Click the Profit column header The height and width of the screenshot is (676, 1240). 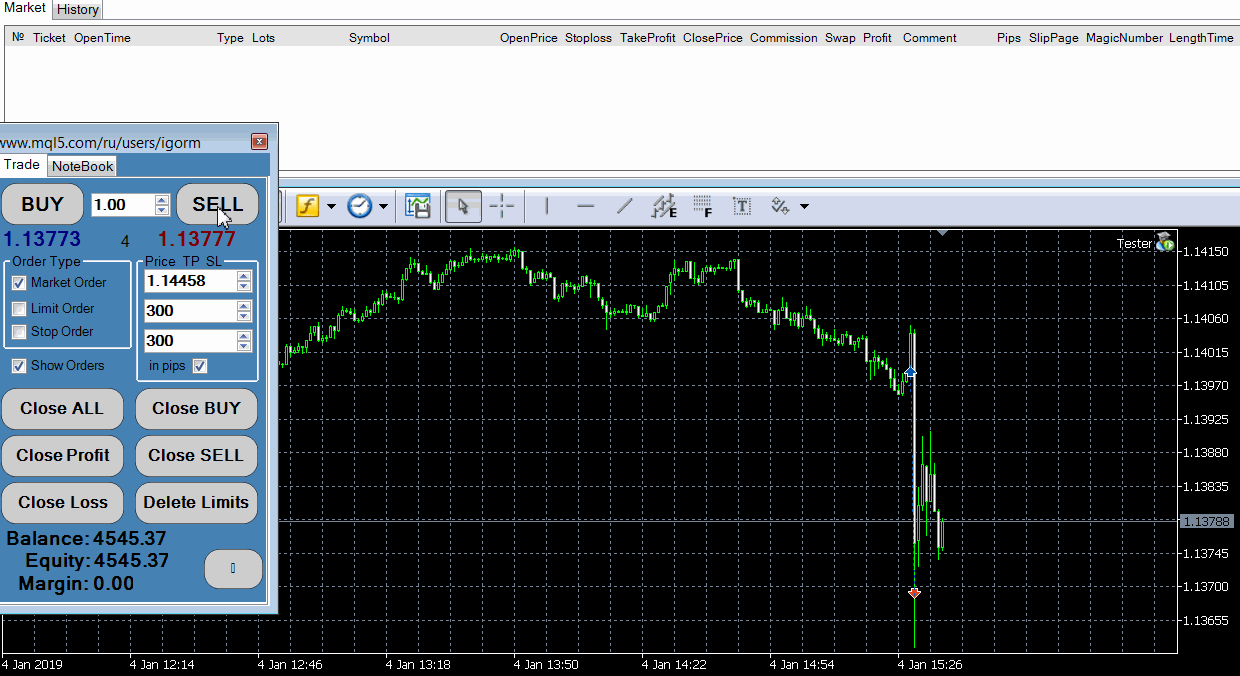click(877, 38)
